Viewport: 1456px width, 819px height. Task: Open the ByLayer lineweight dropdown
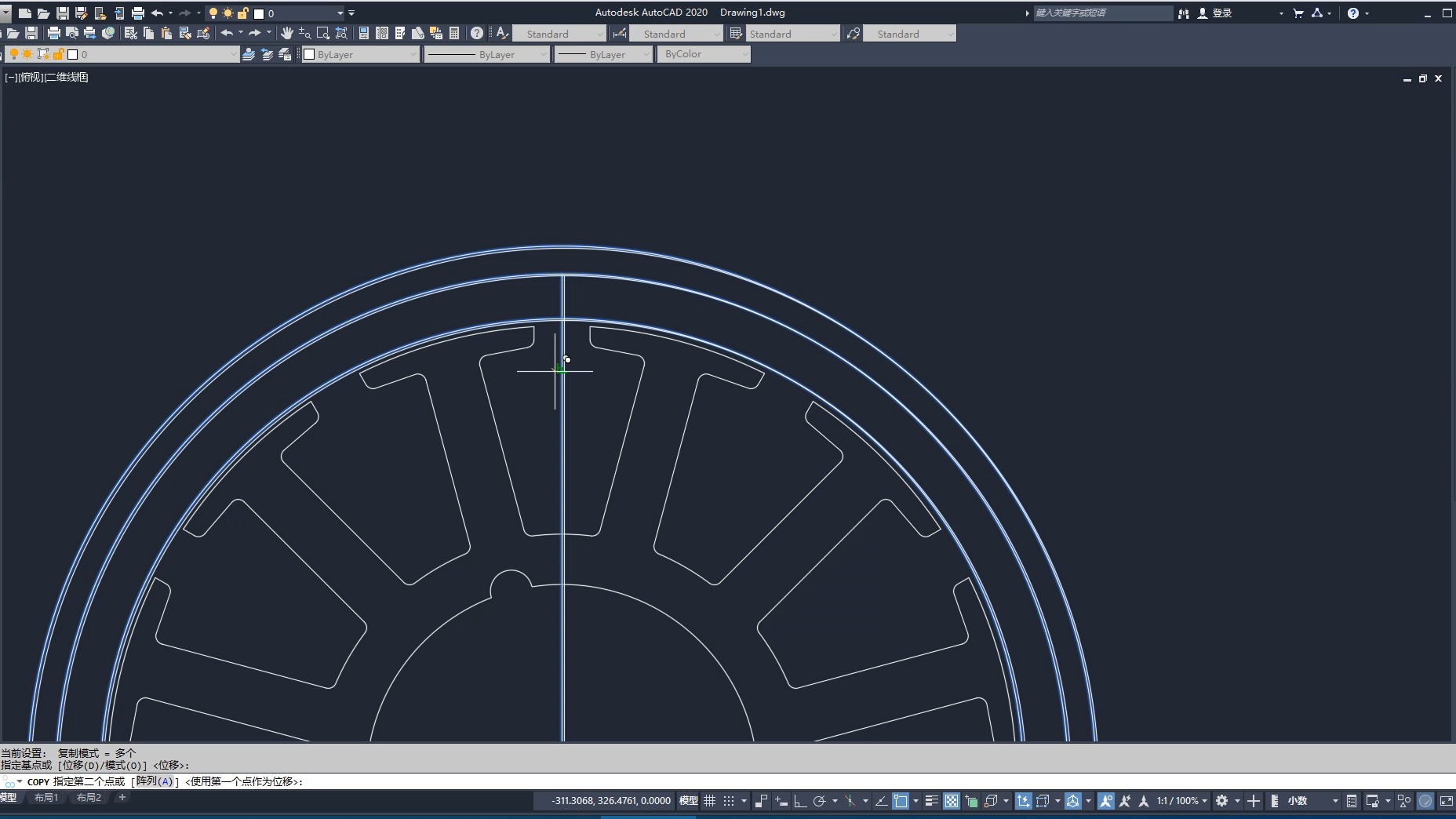tap(602, 54)
